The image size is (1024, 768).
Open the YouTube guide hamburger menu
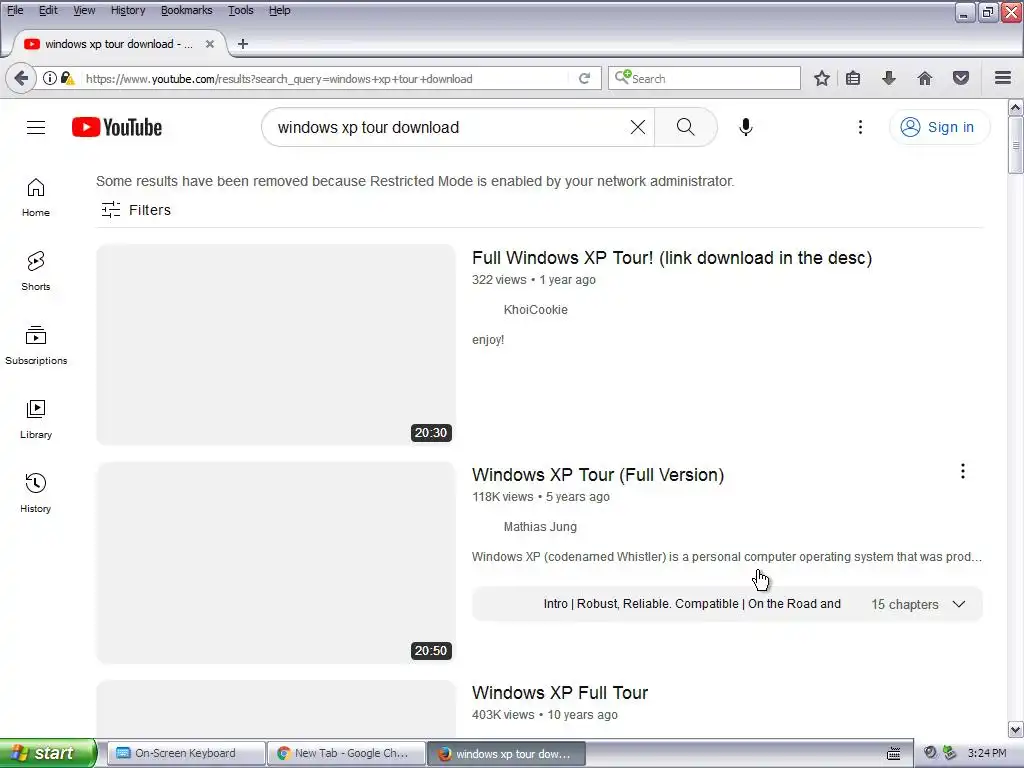click(x=36, y=127)
